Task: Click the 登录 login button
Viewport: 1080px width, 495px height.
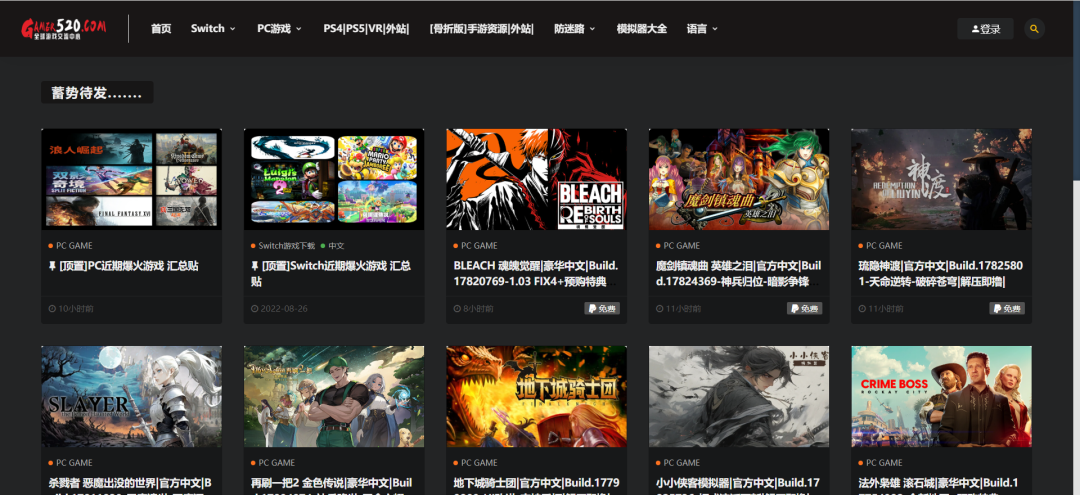Action: 985,29
